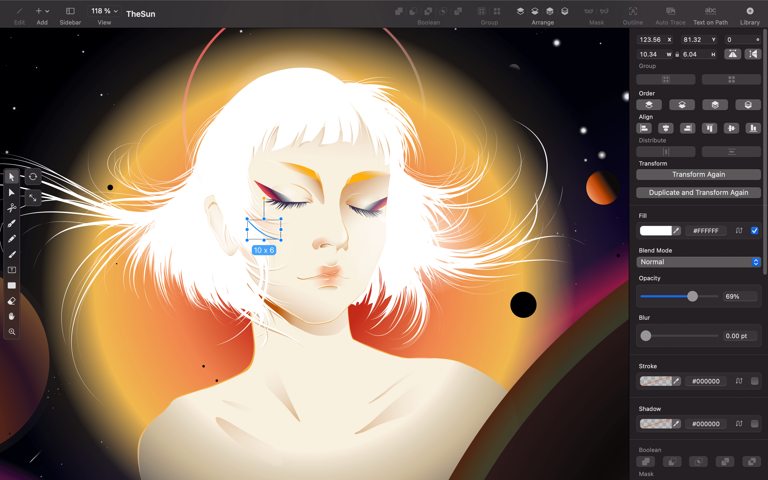Select the Text box tool
The height and width of the screenshot is (480, 768).
[x=12, y=270]
